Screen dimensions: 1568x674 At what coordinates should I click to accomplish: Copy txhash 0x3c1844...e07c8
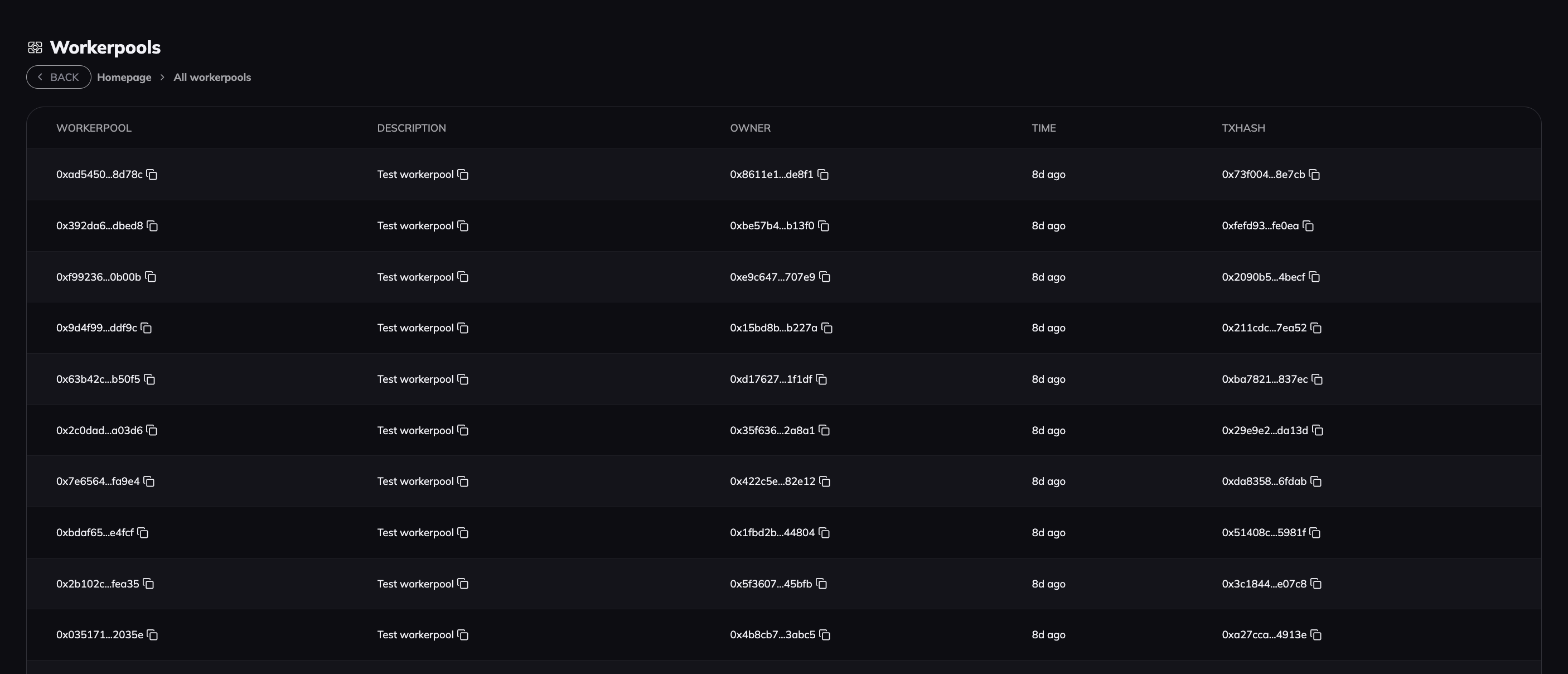tap(1316, 584)
